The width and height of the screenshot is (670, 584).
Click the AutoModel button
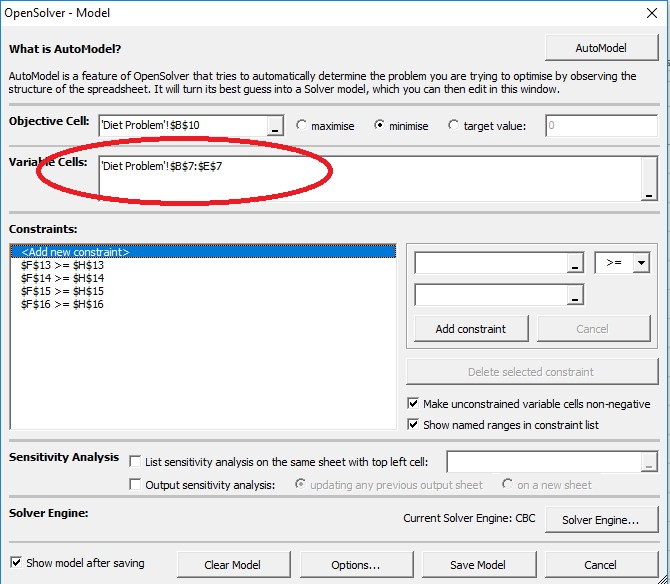click(601, 48)
